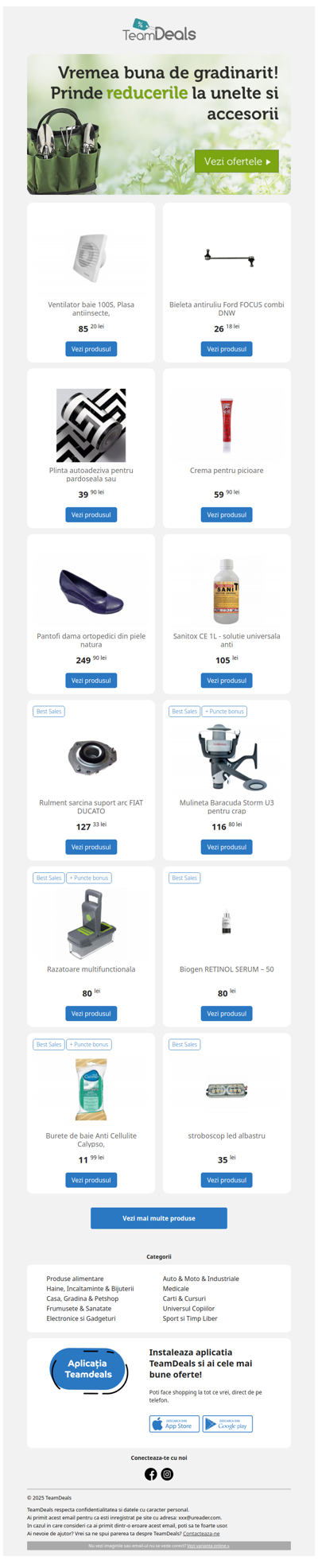Select the Electronice si Gadgeturi category link
The height and width of the screenshot is (1568, 318).
81,1318
